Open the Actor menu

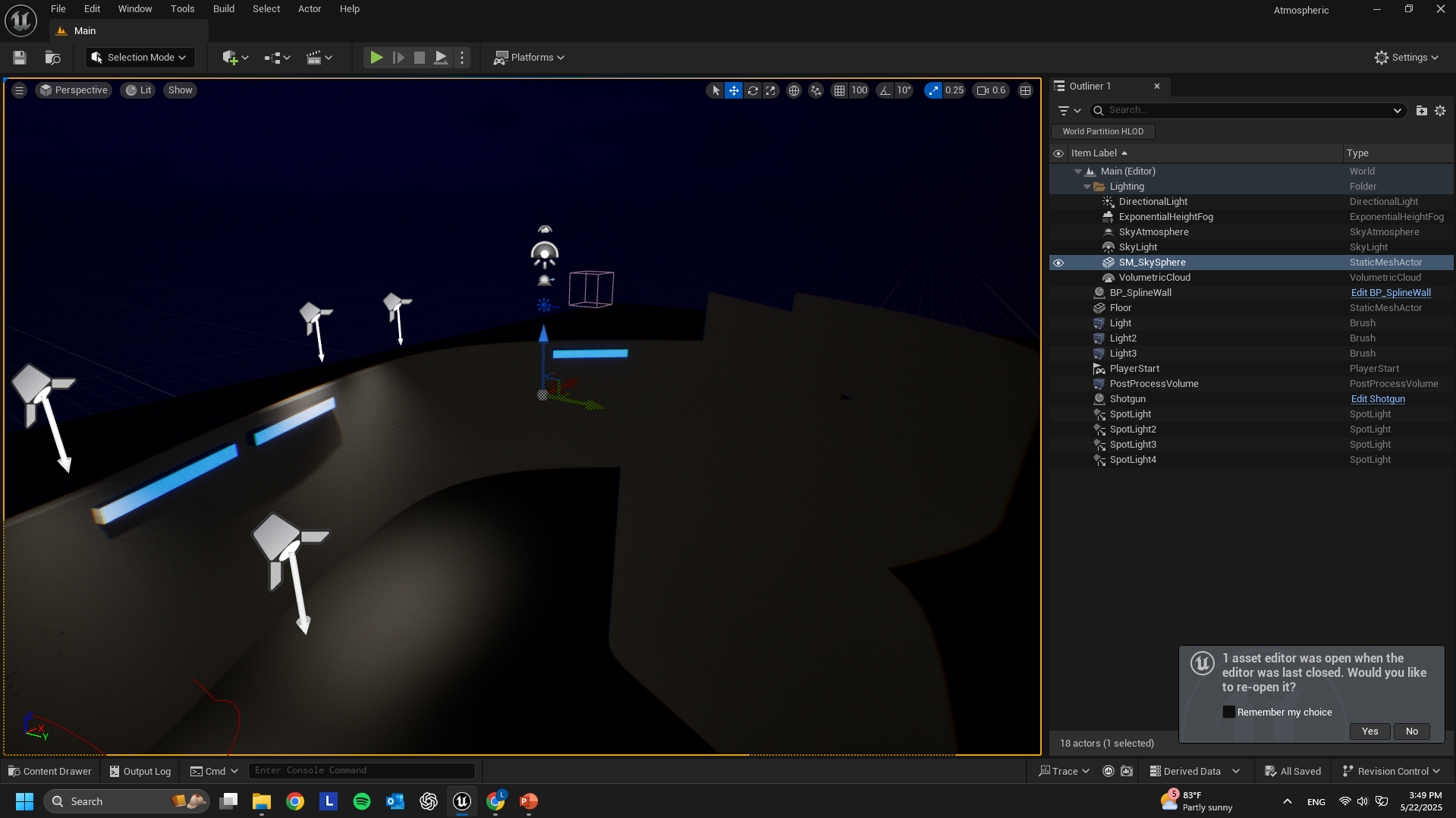pyautogui.click(x=310, y=9)
